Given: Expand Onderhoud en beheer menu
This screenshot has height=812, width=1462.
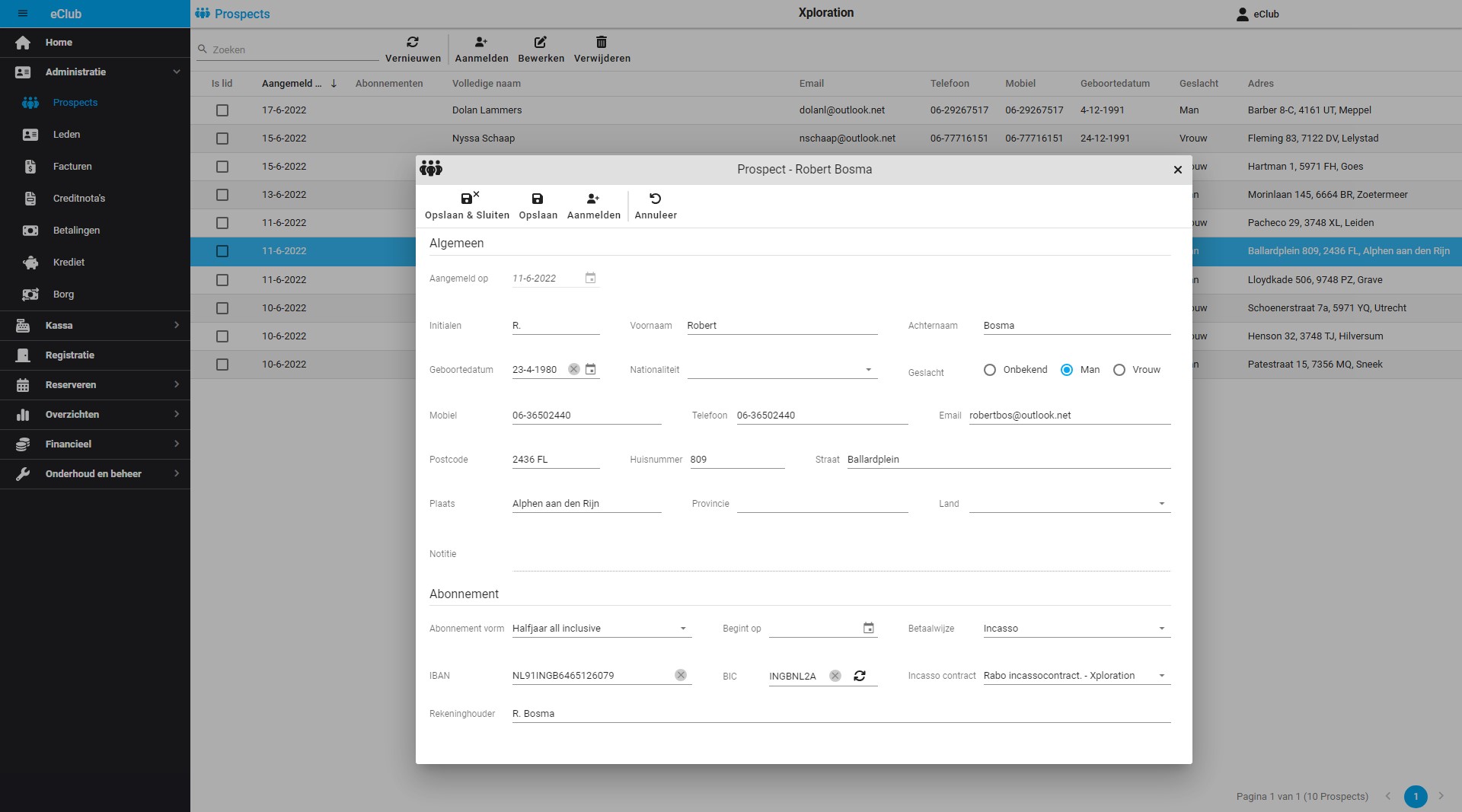Looking at the screenshot, I should [94, 474].
